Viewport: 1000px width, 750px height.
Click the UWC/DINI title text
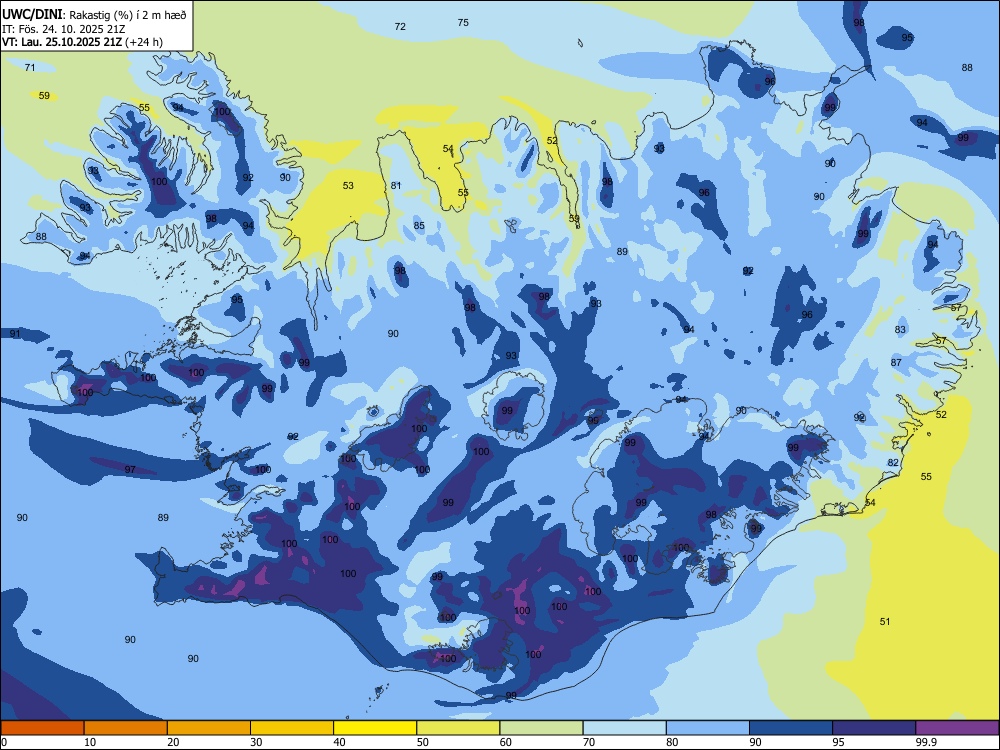[x=32, y=15]
